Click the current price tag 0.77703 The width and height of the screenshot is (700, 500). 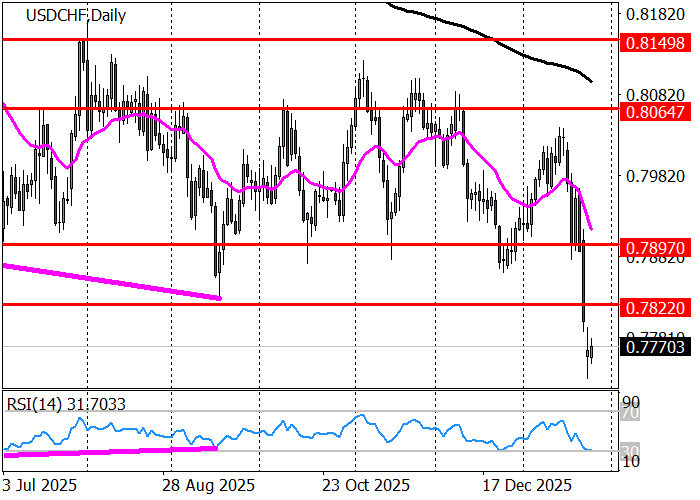tap(654, 347)
